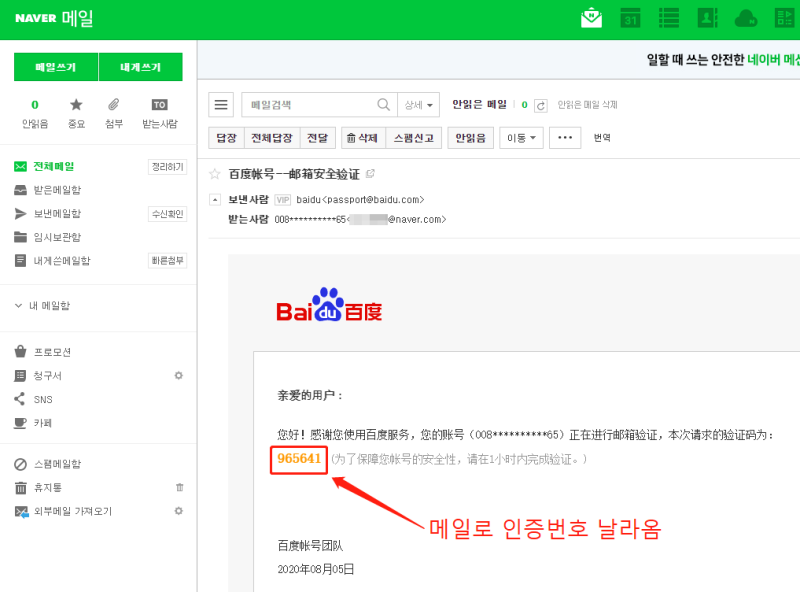Click the 전달 forward button
The width and height of the screenshot is (800, 592).
(x=317, y=138)
